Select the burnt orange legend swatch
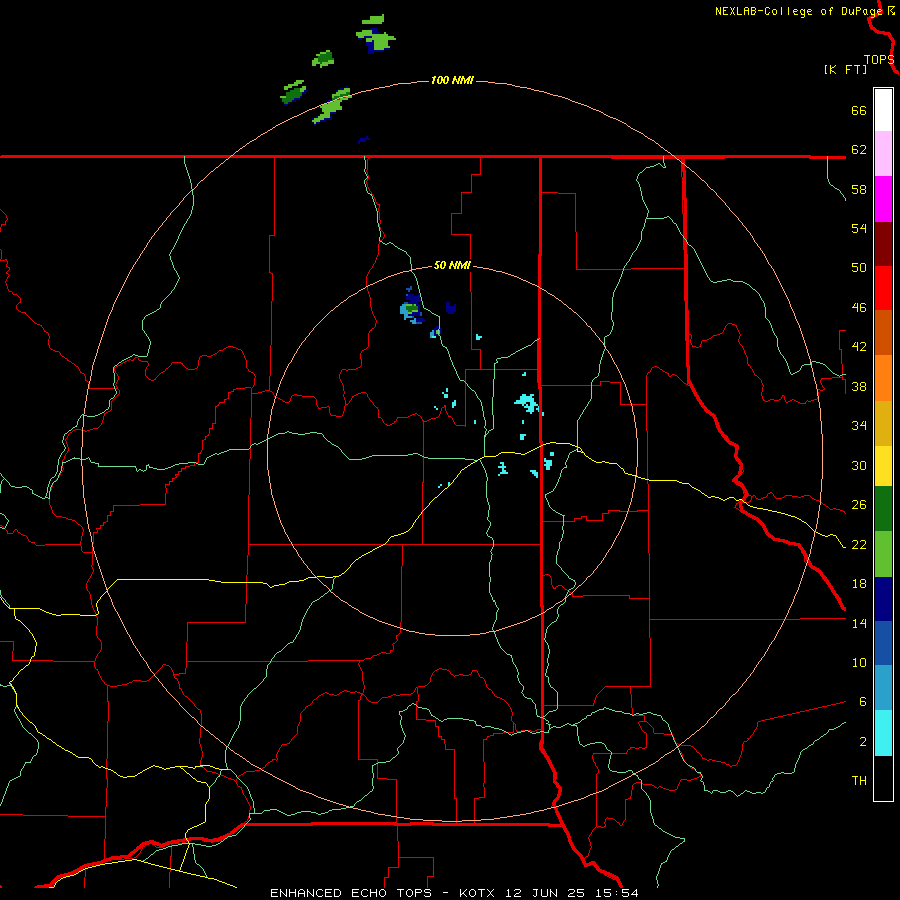 click(883, 332)
